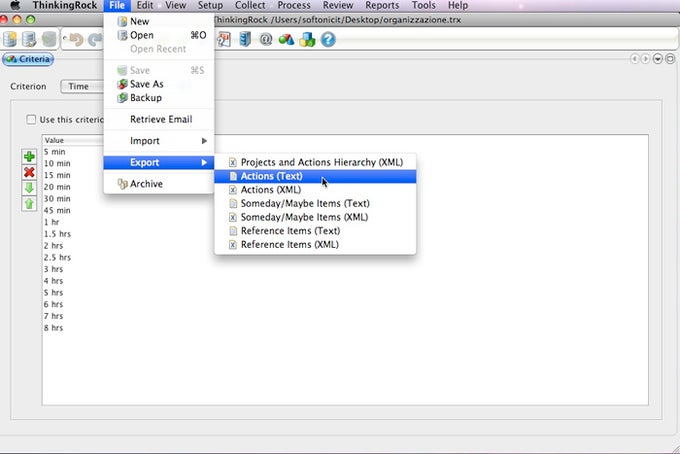
Task: Select Reference Items (XML) export option
Action: [x=315, y=244]
